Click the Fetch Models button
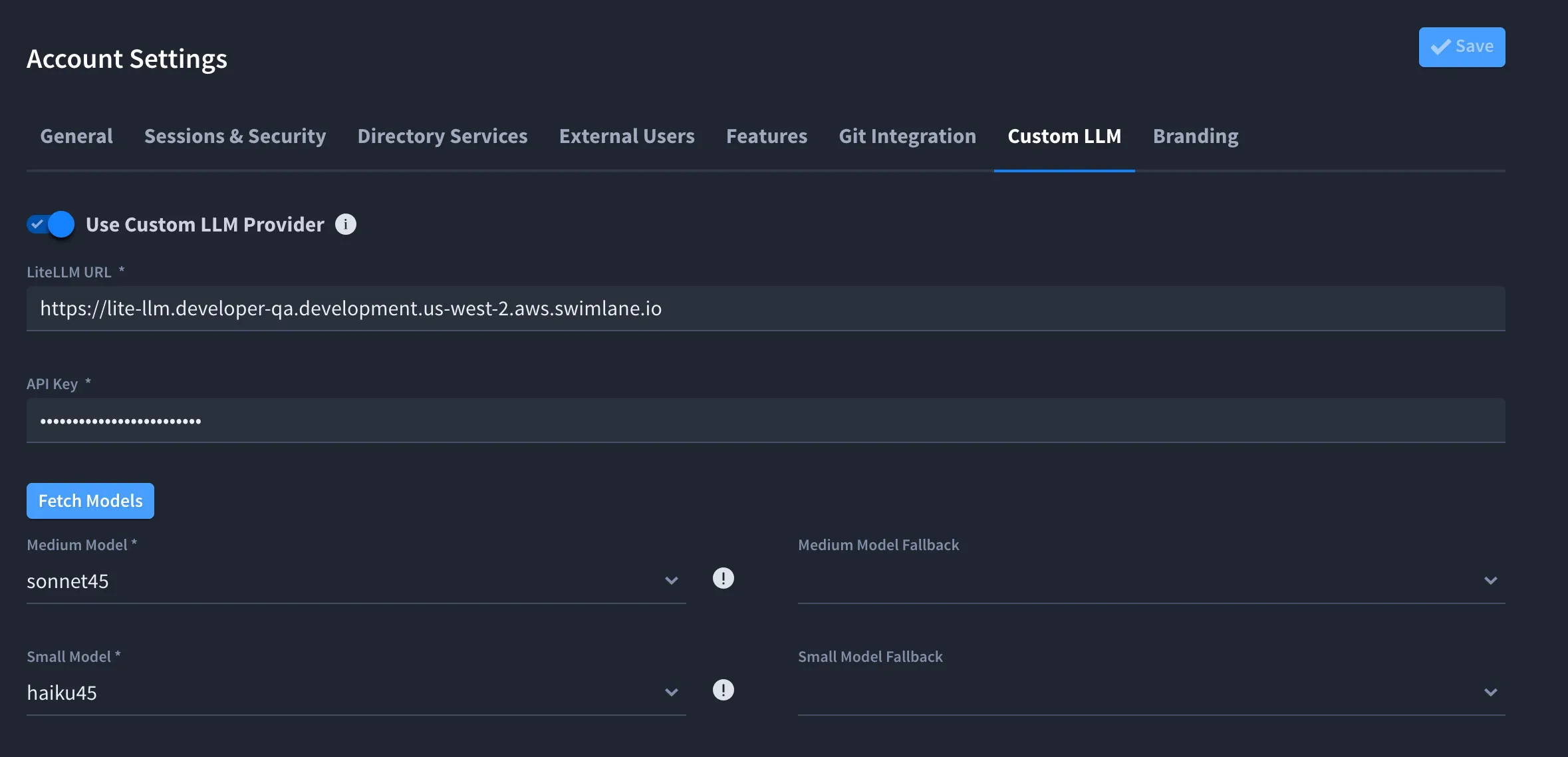This screenshot has height=757, width=1568. (90, 501)
